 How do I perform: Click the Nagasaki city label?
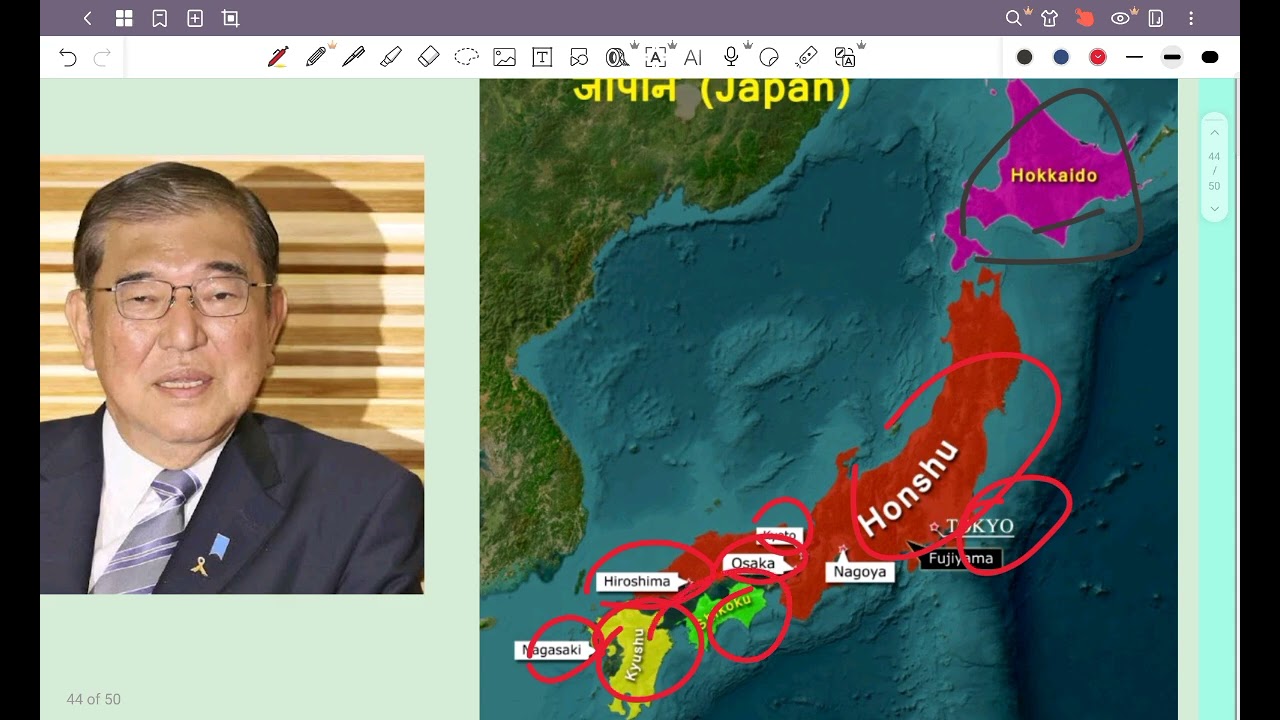551,650
